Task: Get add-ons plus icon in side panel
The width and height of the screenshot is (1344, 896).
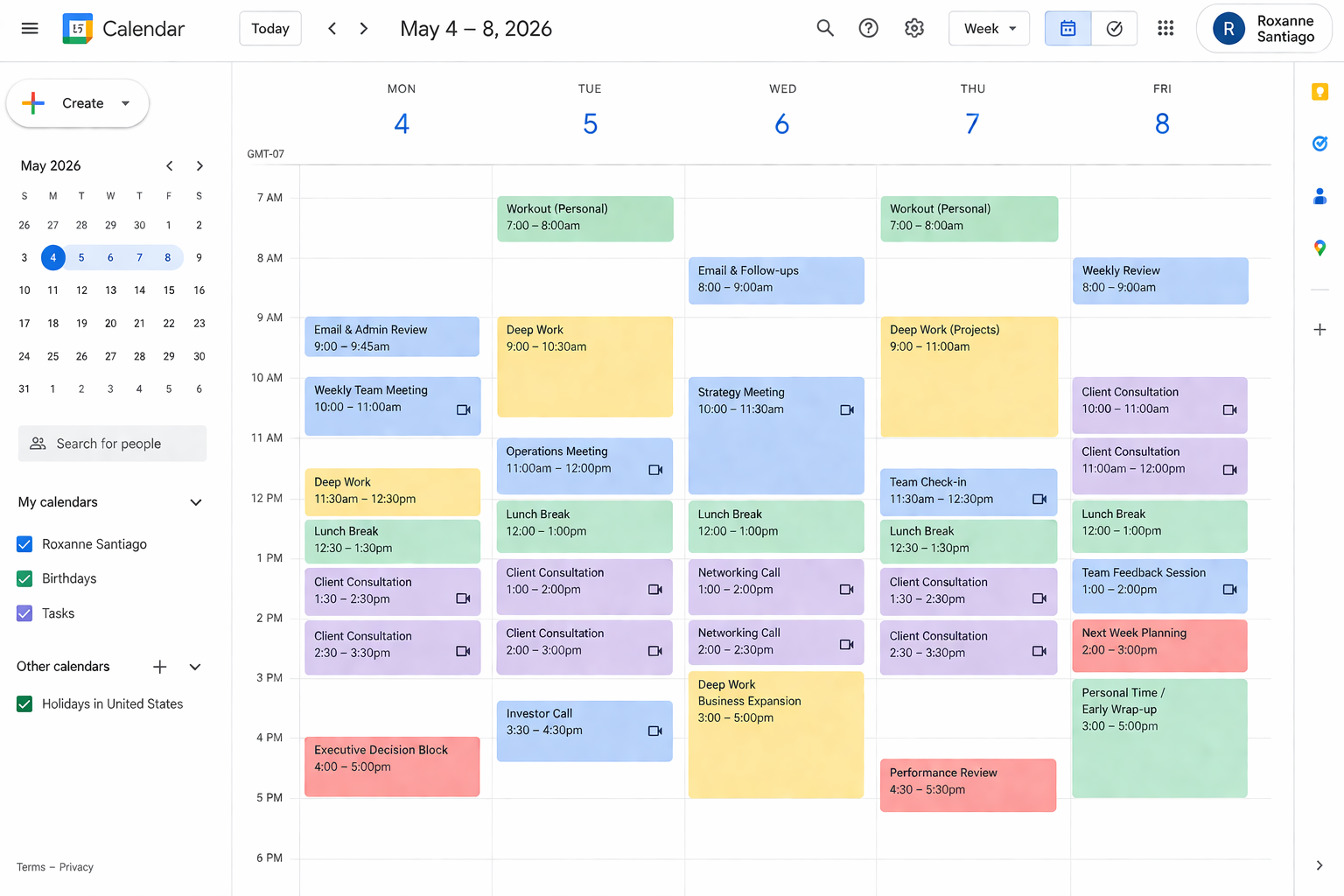Action: tap(1319, 330)
